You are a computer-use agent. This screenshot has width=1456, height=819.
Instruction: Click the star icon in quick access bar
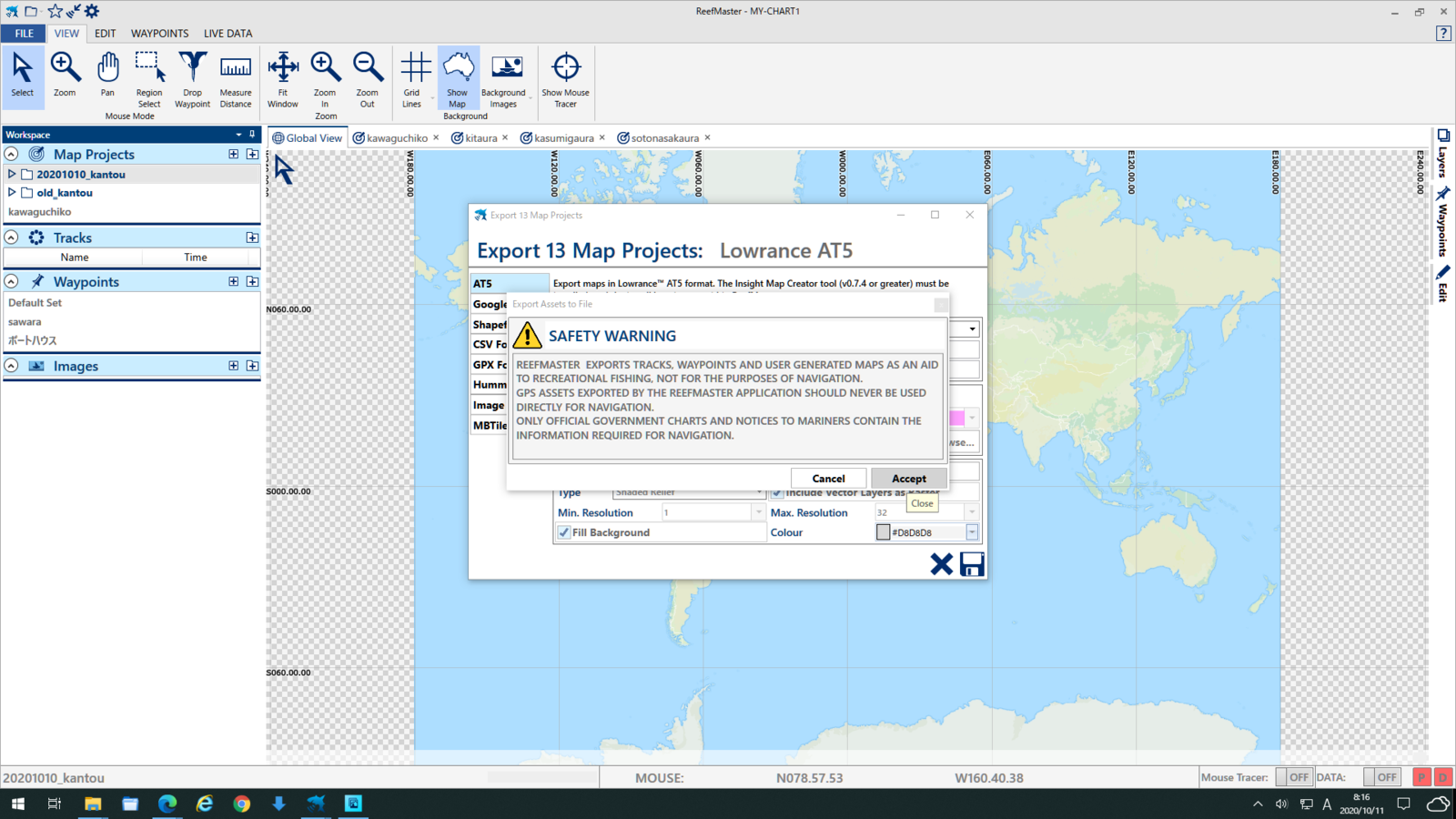[x=55, y=11]
